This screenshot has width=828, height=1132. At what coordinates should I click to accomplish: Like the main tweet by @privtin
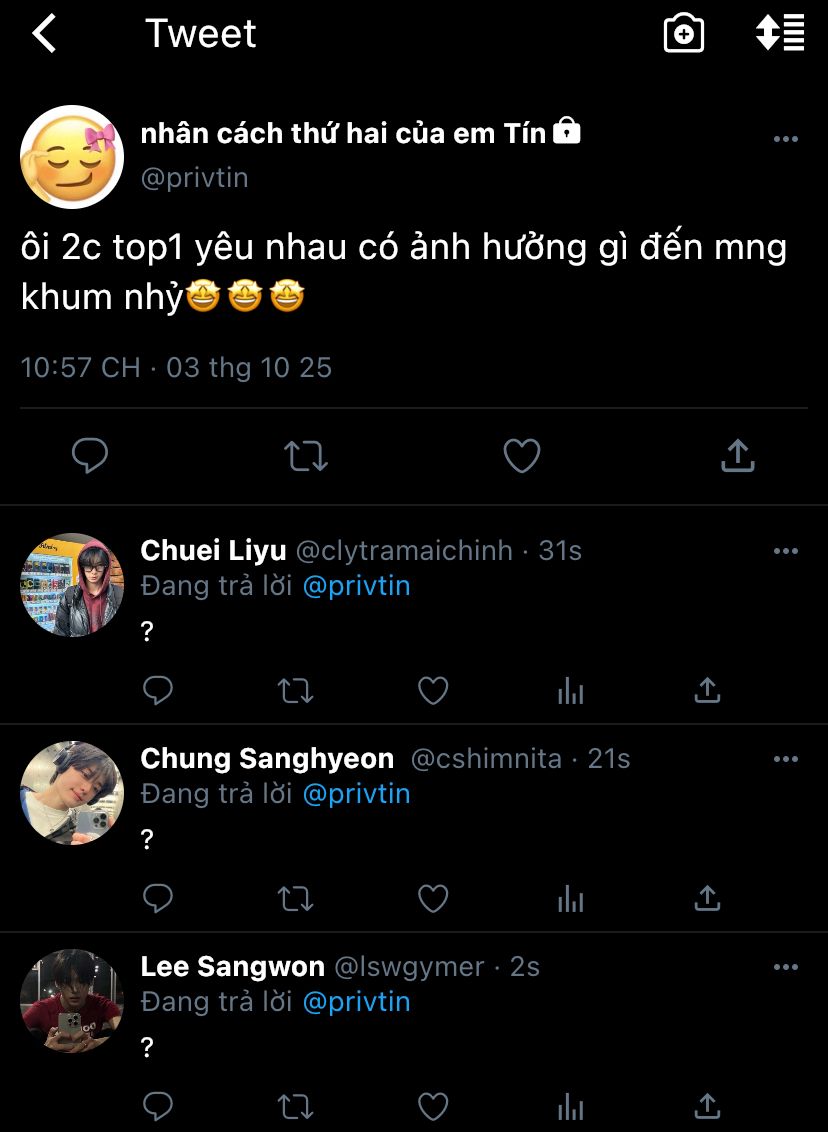coord(521,456)
